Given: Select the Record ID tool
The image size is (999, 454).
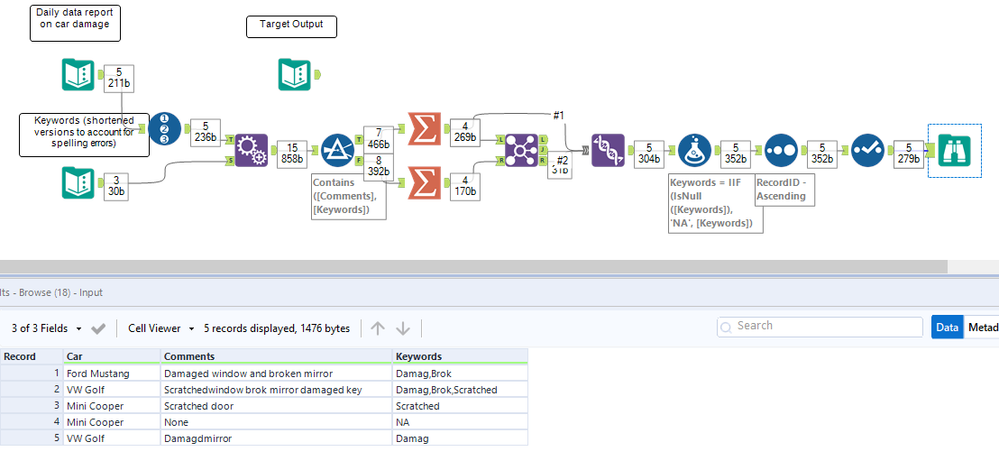Looking at the screenshot, I should 165,129.
